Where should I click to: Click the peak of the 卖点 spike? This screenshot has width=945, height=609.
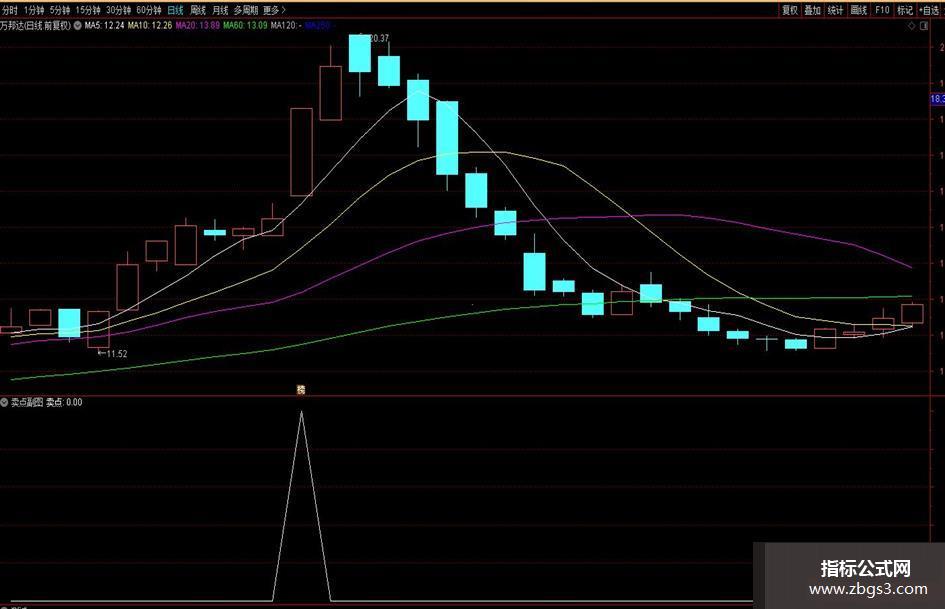[x=301, y=411]
